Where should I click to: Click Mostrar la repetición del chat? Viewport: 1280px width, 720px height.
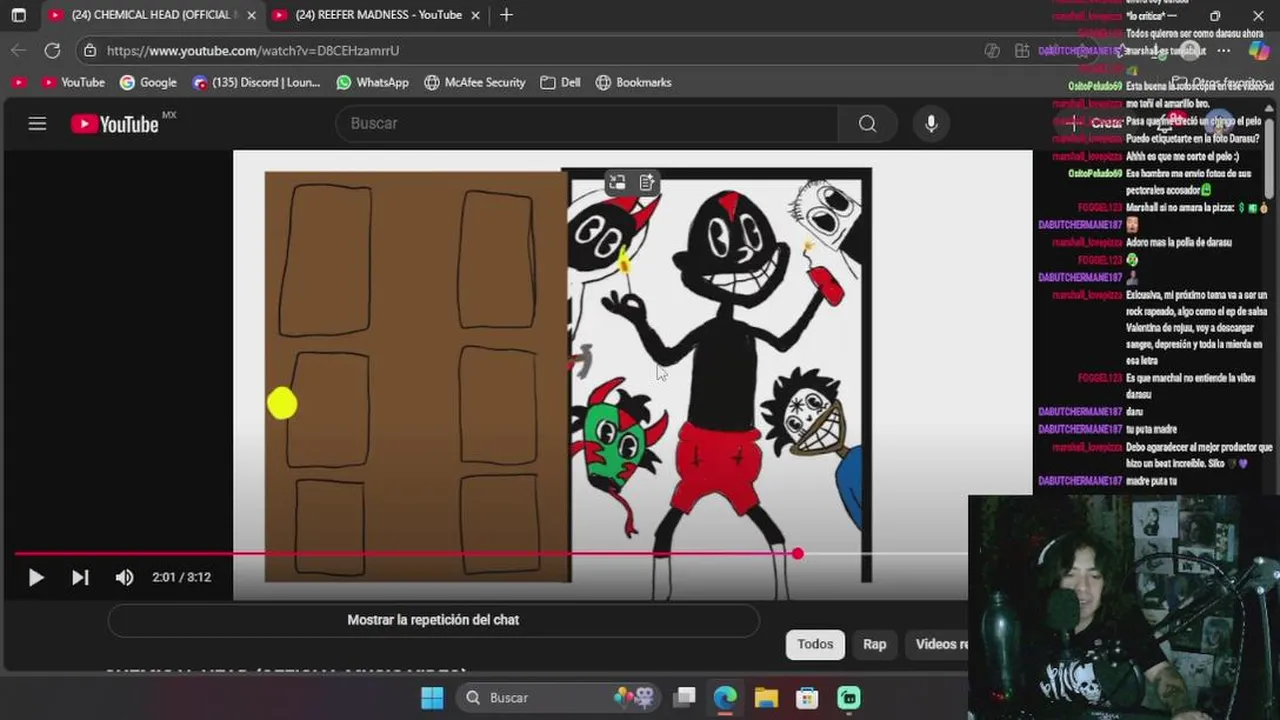433,620
